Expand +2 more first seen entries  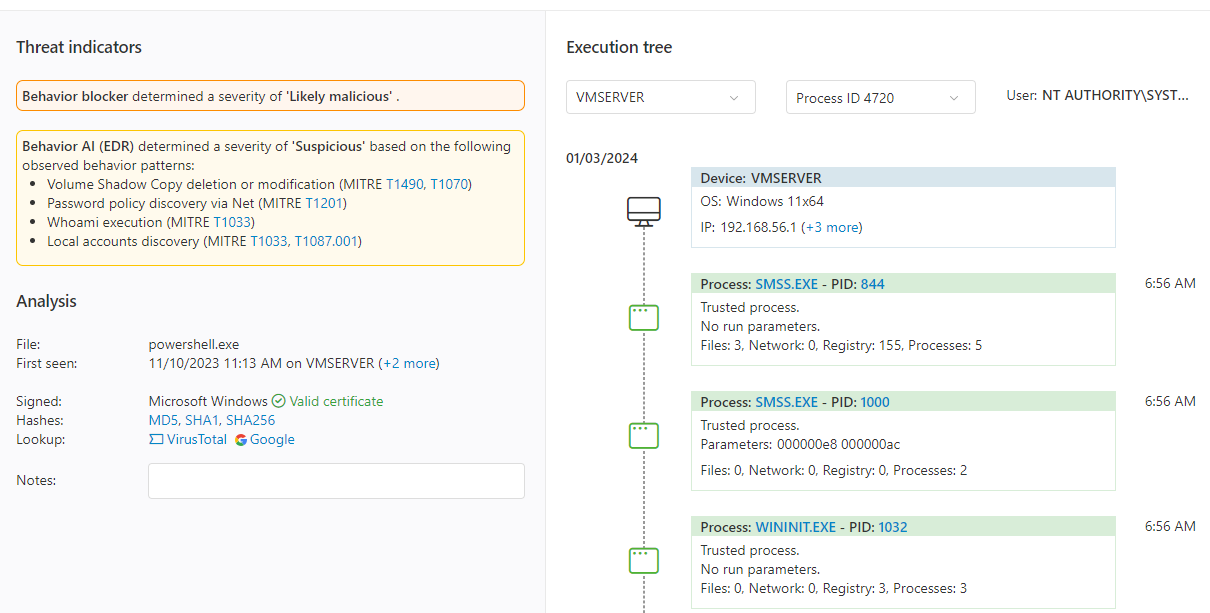click(x=410, y=363)
